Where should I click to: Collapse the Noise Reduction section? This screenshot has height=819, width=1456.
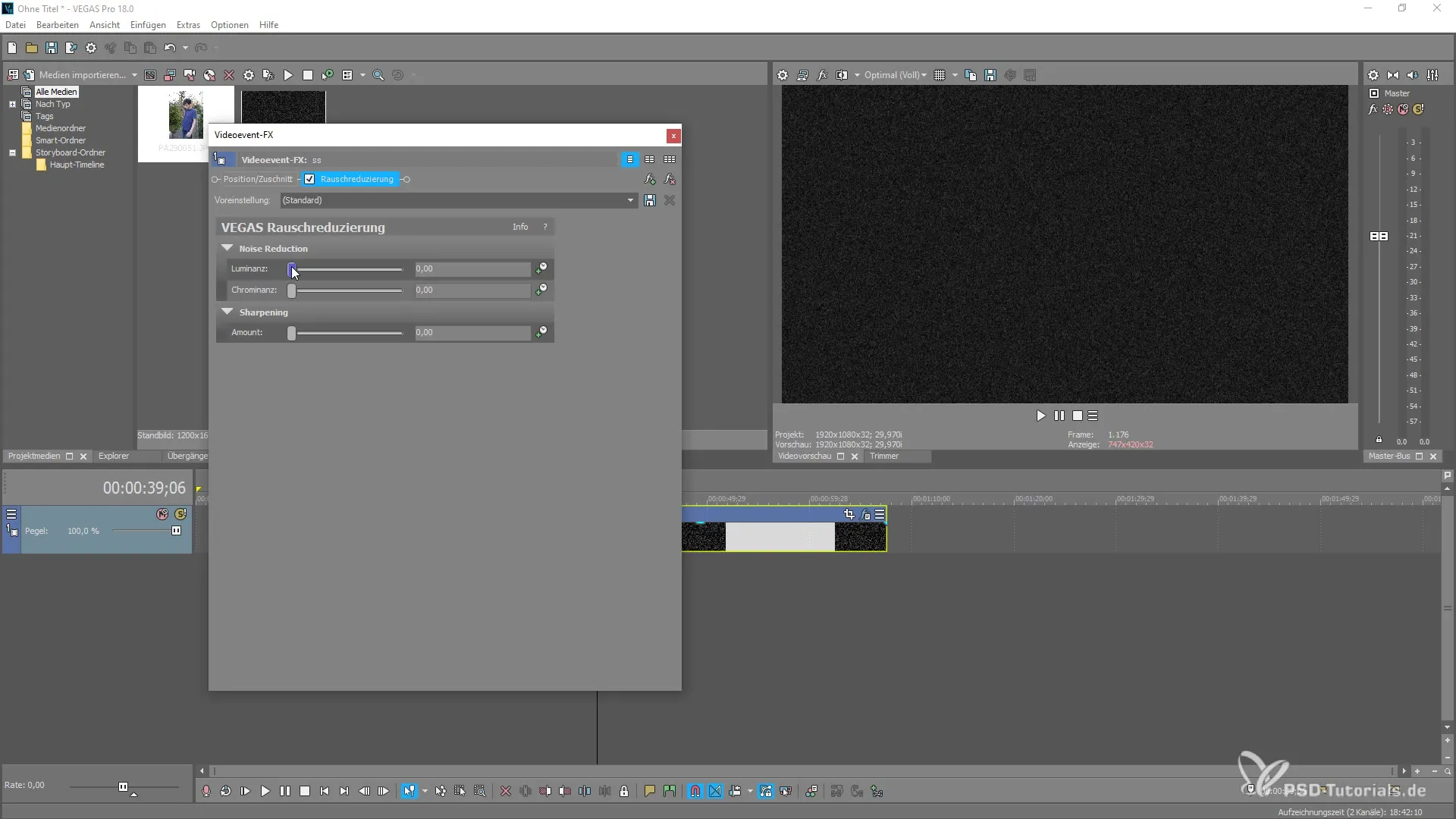tap(227, 248)
